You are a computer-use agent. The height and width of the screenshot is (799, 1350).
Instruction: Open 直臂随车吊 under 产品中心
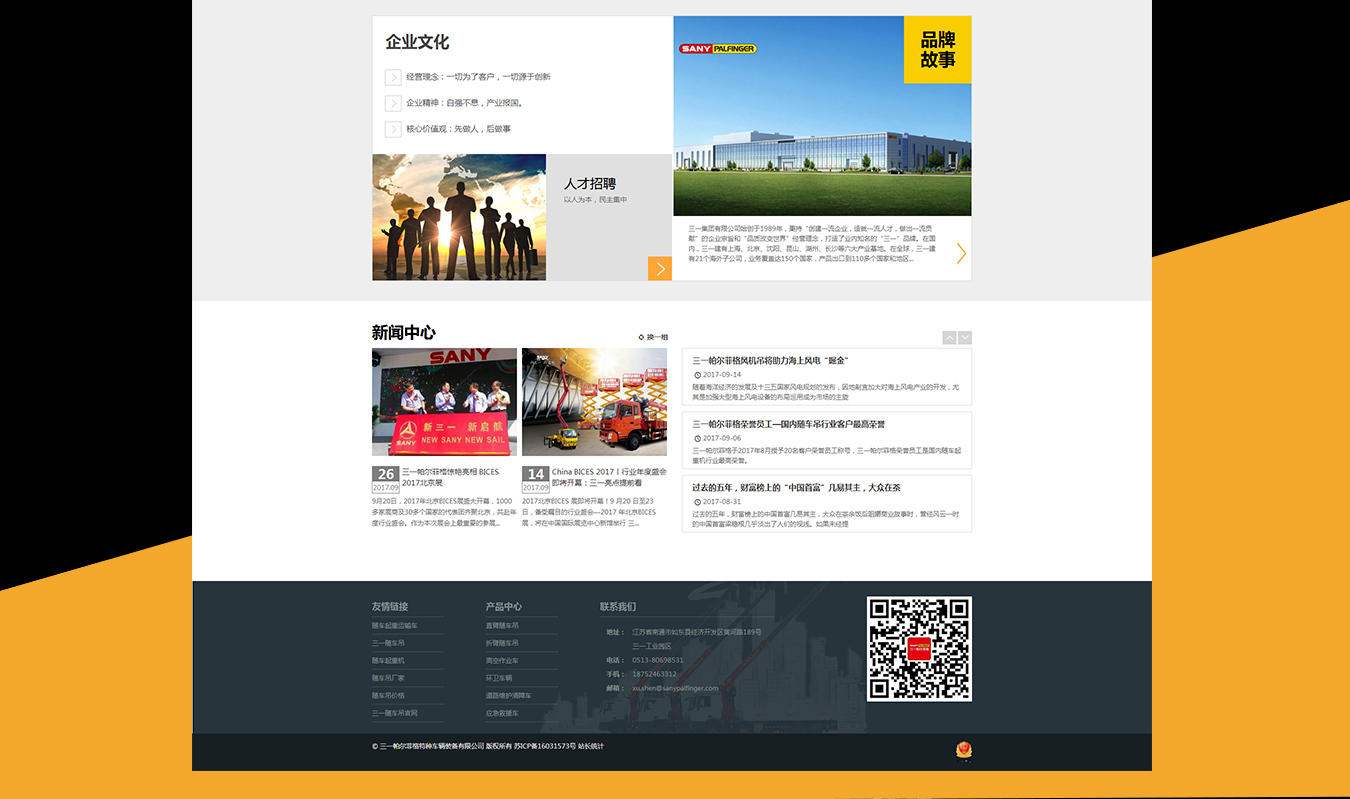tap(502, 626)
